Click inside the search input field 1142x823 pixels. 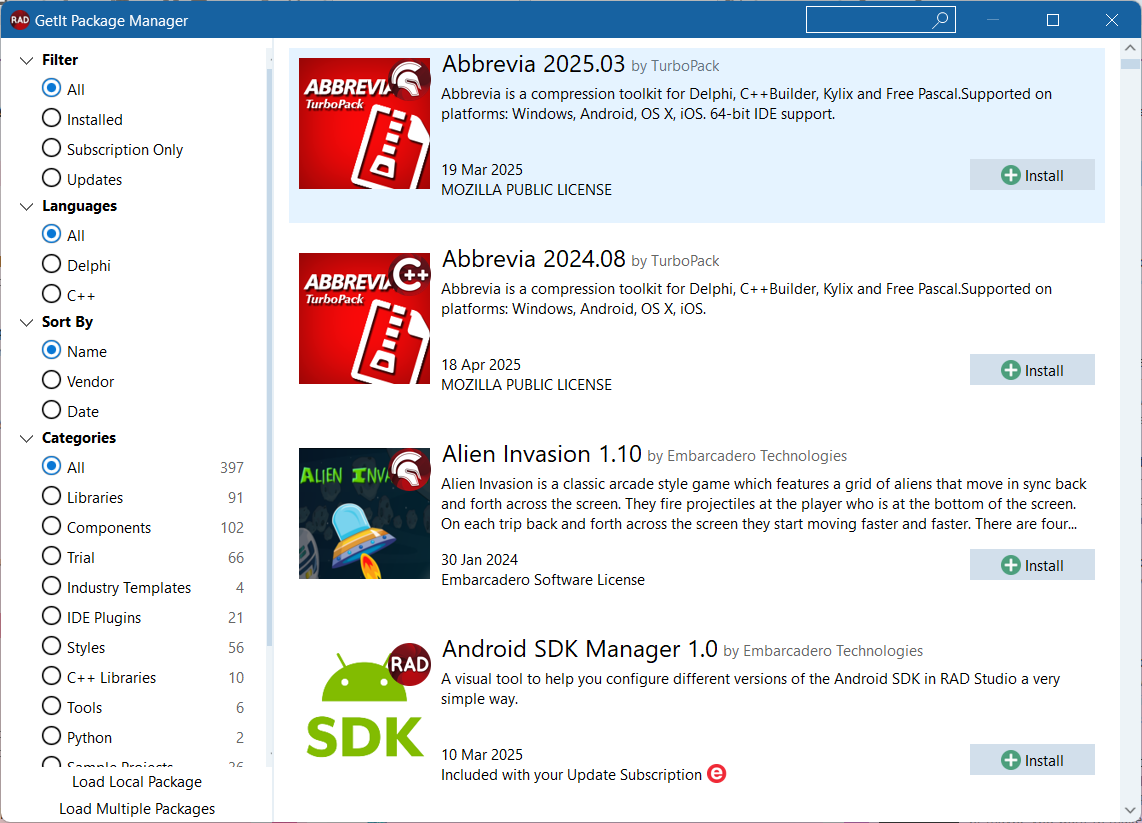[x=866, y=20]
